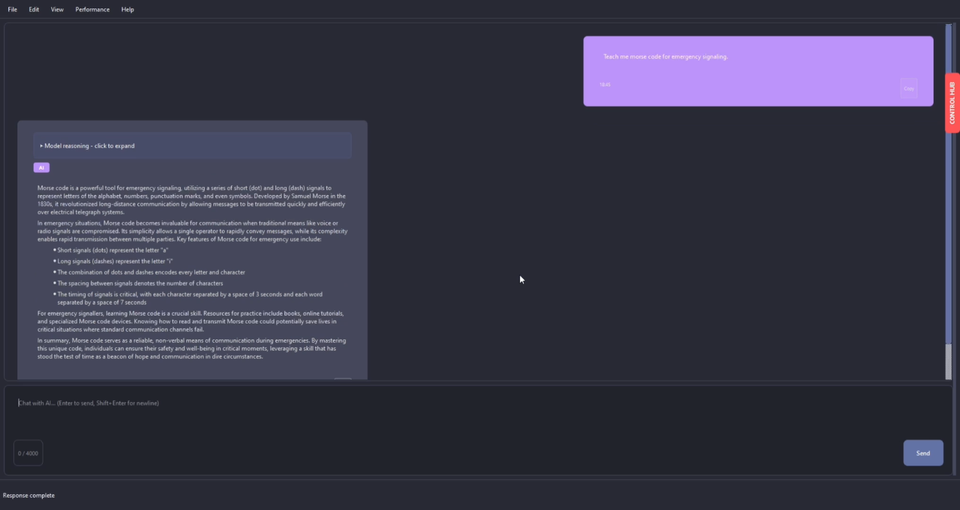Open the red Control Hub side tab
Viewport: 960px width, 510px height.
pos(952,103)
